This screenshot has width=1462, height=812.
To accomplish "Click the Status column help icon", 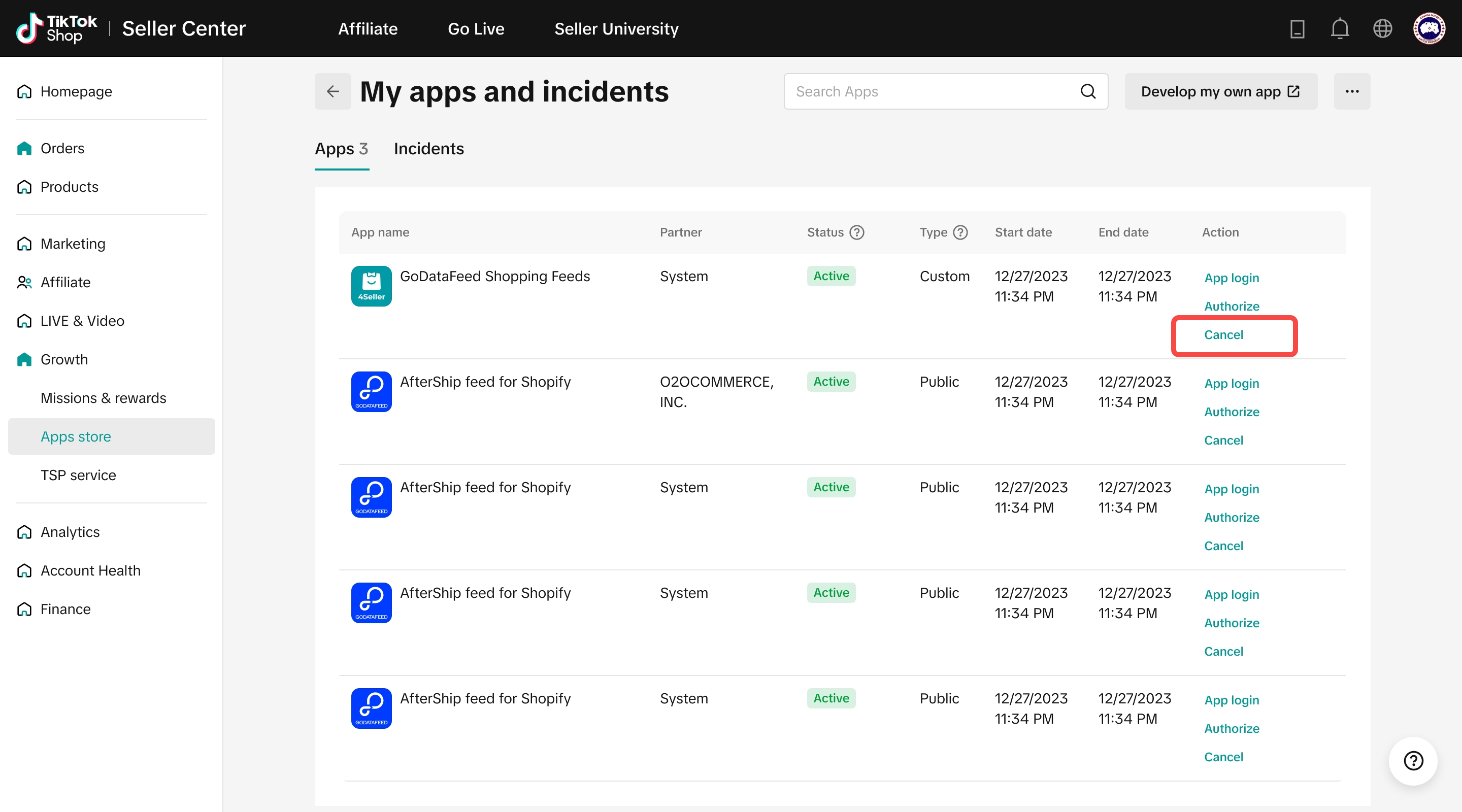I will coord(857,232).
